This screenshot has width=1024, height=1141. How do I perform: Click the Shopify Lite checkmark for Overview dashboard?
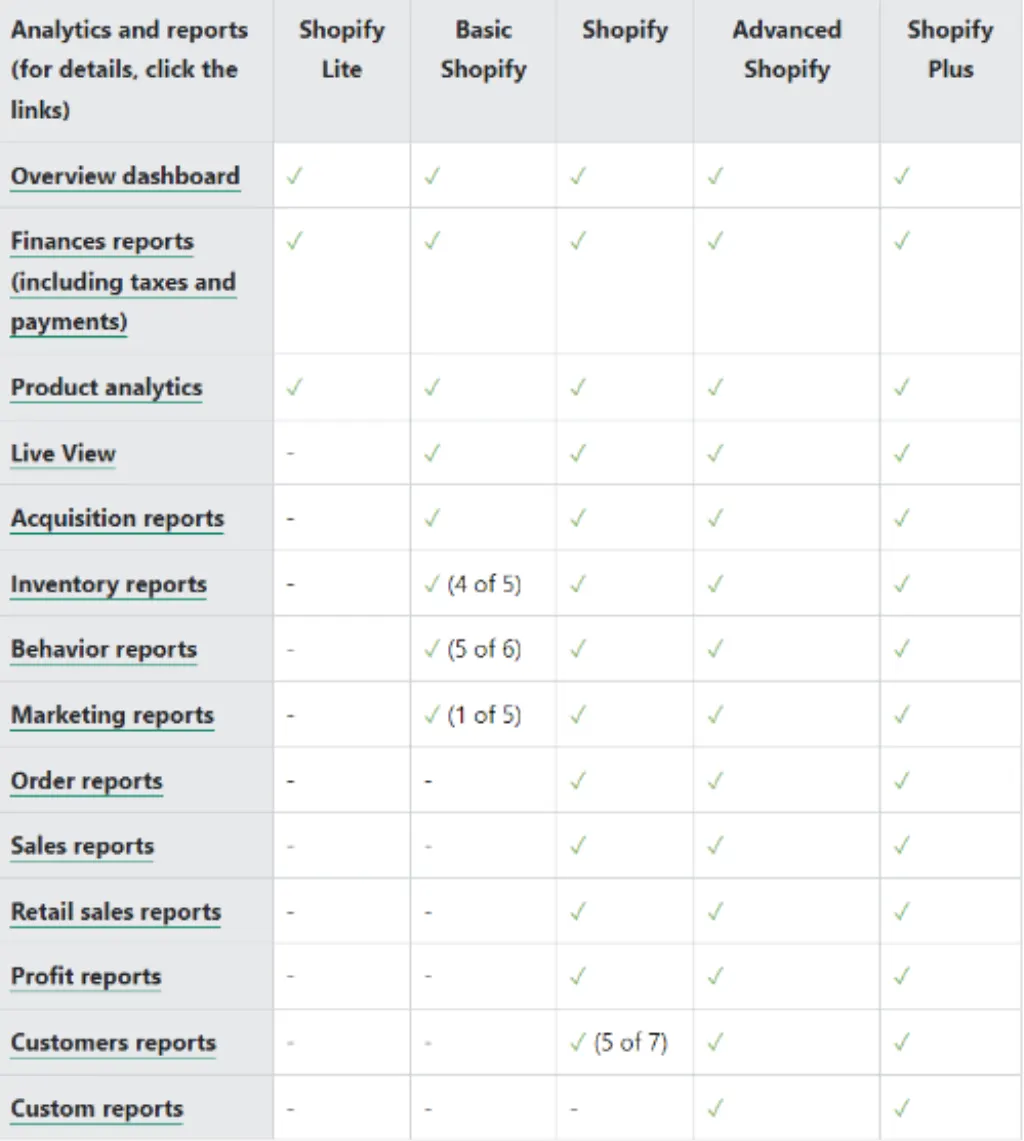(294, 176)
